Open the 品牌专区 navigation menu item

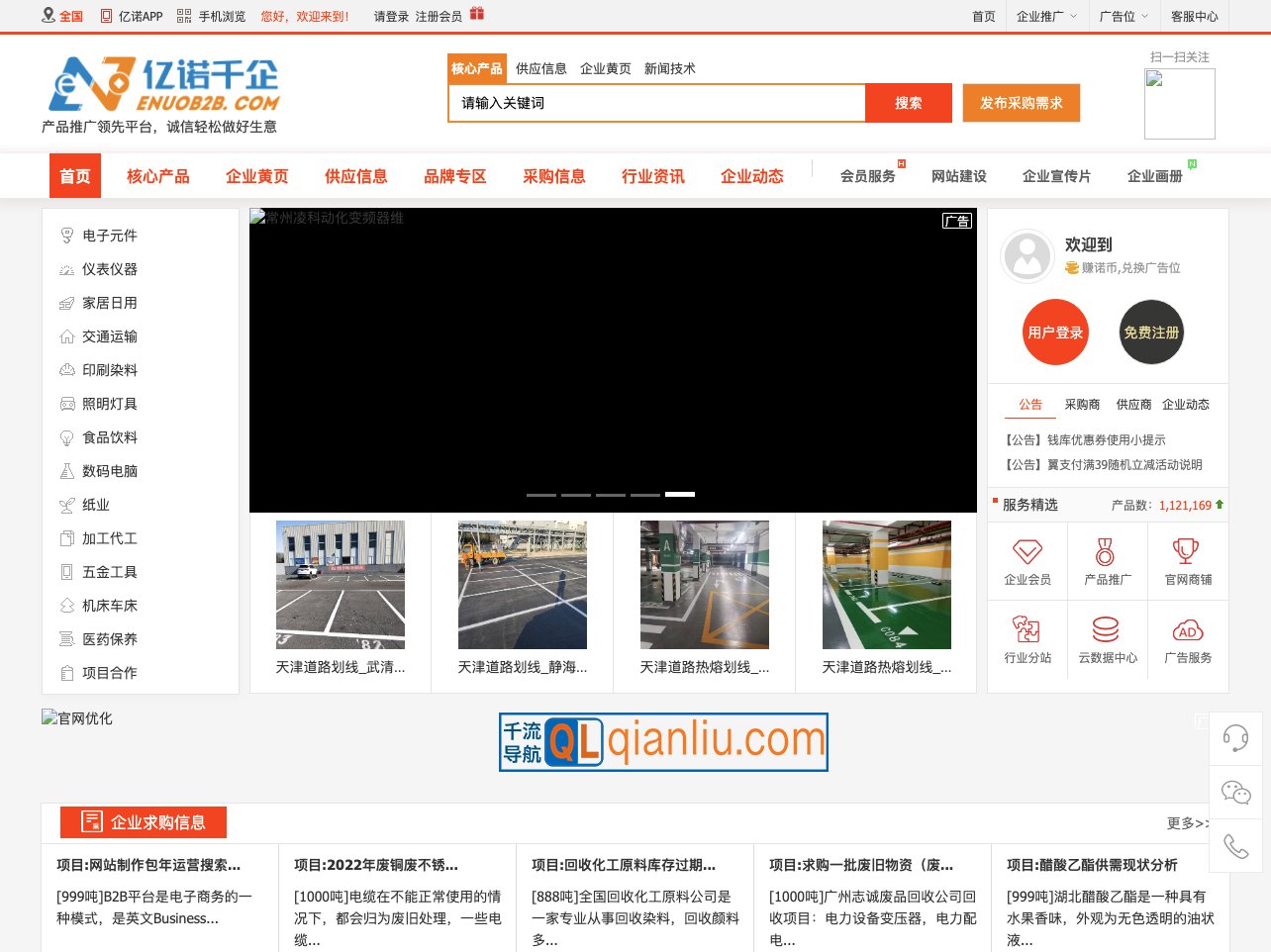point(454,175)
